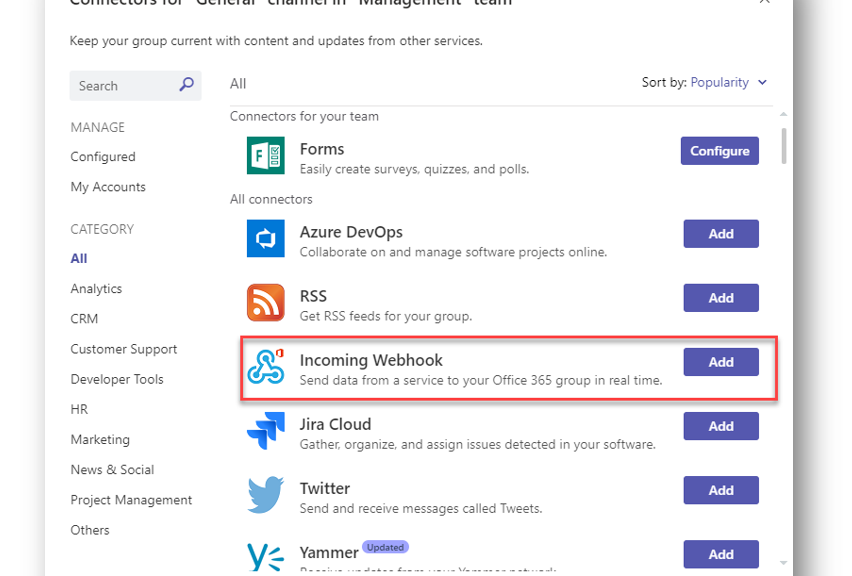The width and height of the screenshot is (852, 576).
Task: Click 'Get RSS feeds for your group.' description
Action: (x=386, y=316)
